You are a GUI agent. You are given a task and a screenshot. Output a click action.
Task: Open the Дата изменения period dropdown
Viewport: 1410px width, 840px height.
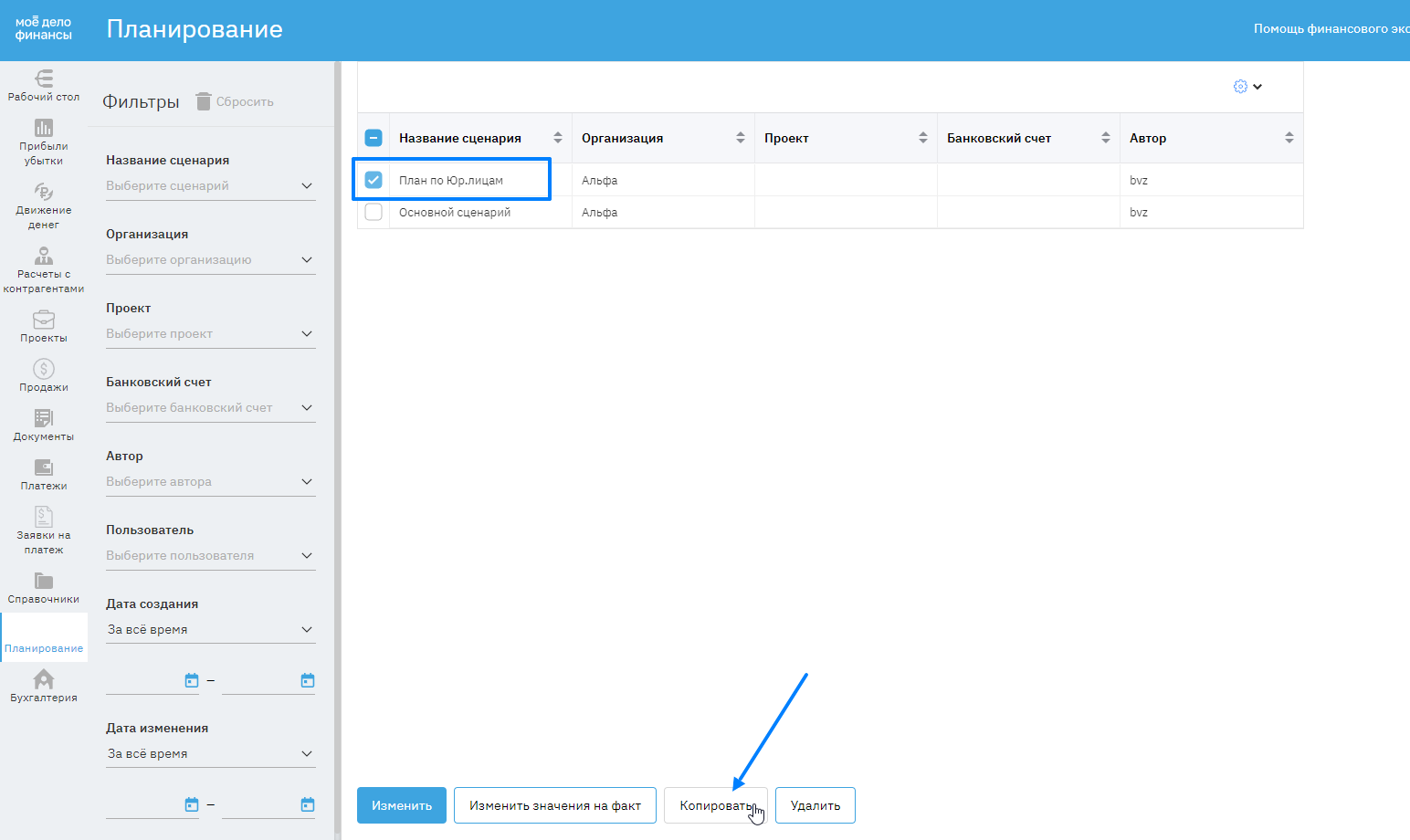pos(211,754)
